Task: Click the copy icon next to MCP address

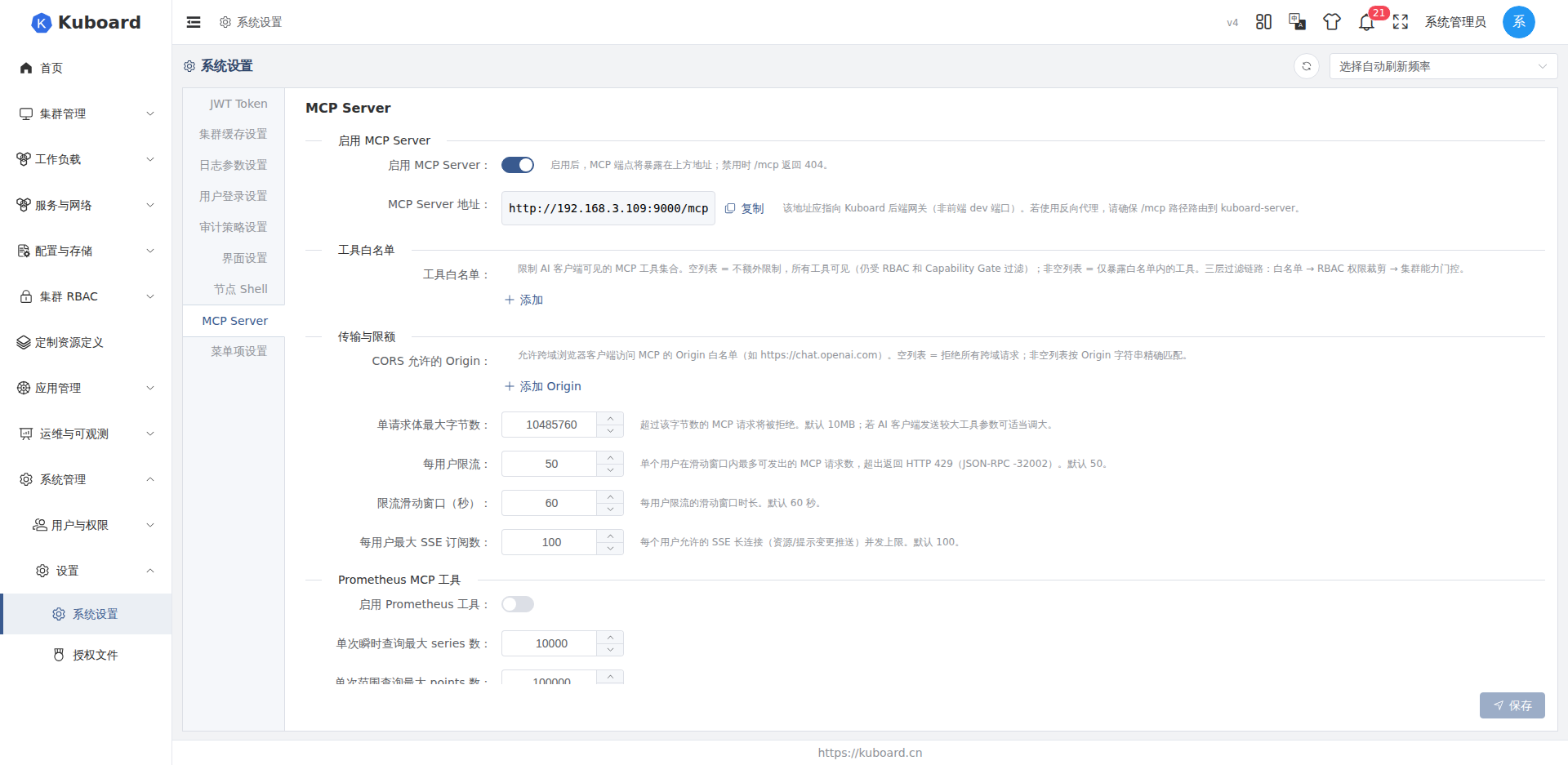Action: tap(730, 208)
